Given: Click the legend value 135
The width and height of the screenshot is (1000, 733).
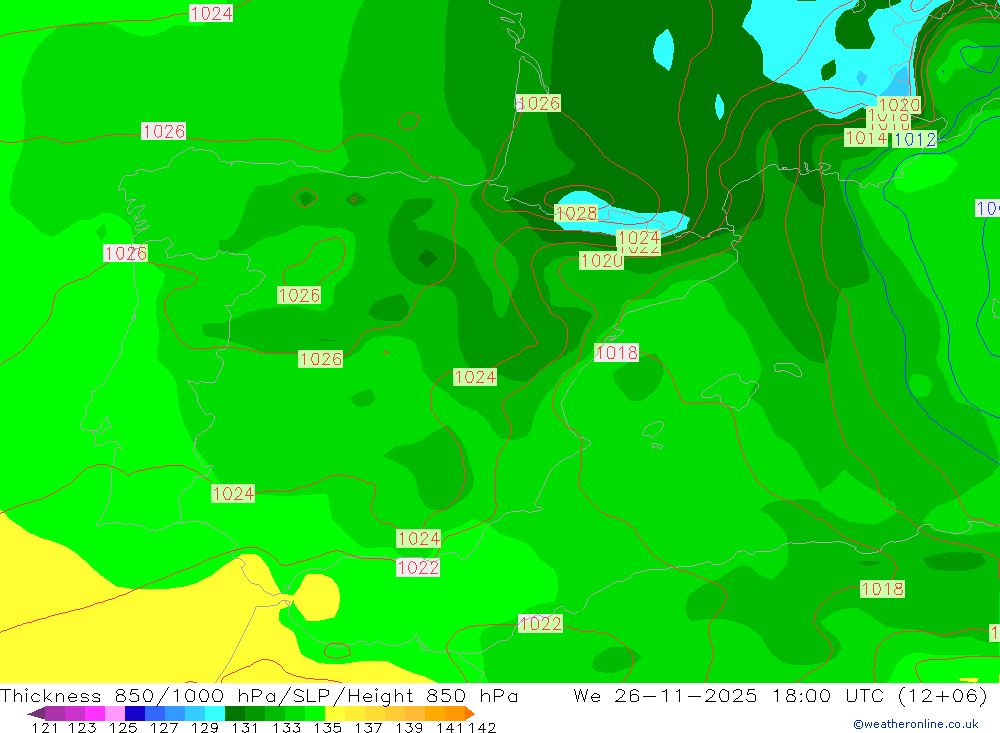Looking at the screenshot, I should [327, 727].
